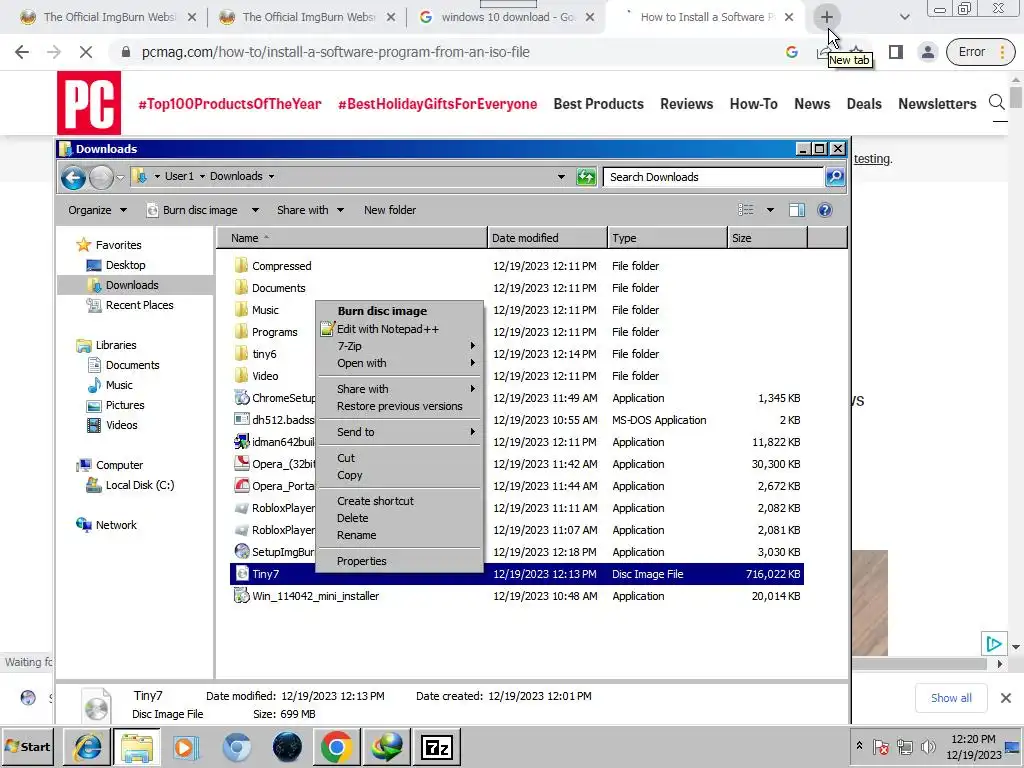Viewport: 1024px width, 768px height.
Task: Click the AdChoices icon on the web page
Action: [993, 644]
